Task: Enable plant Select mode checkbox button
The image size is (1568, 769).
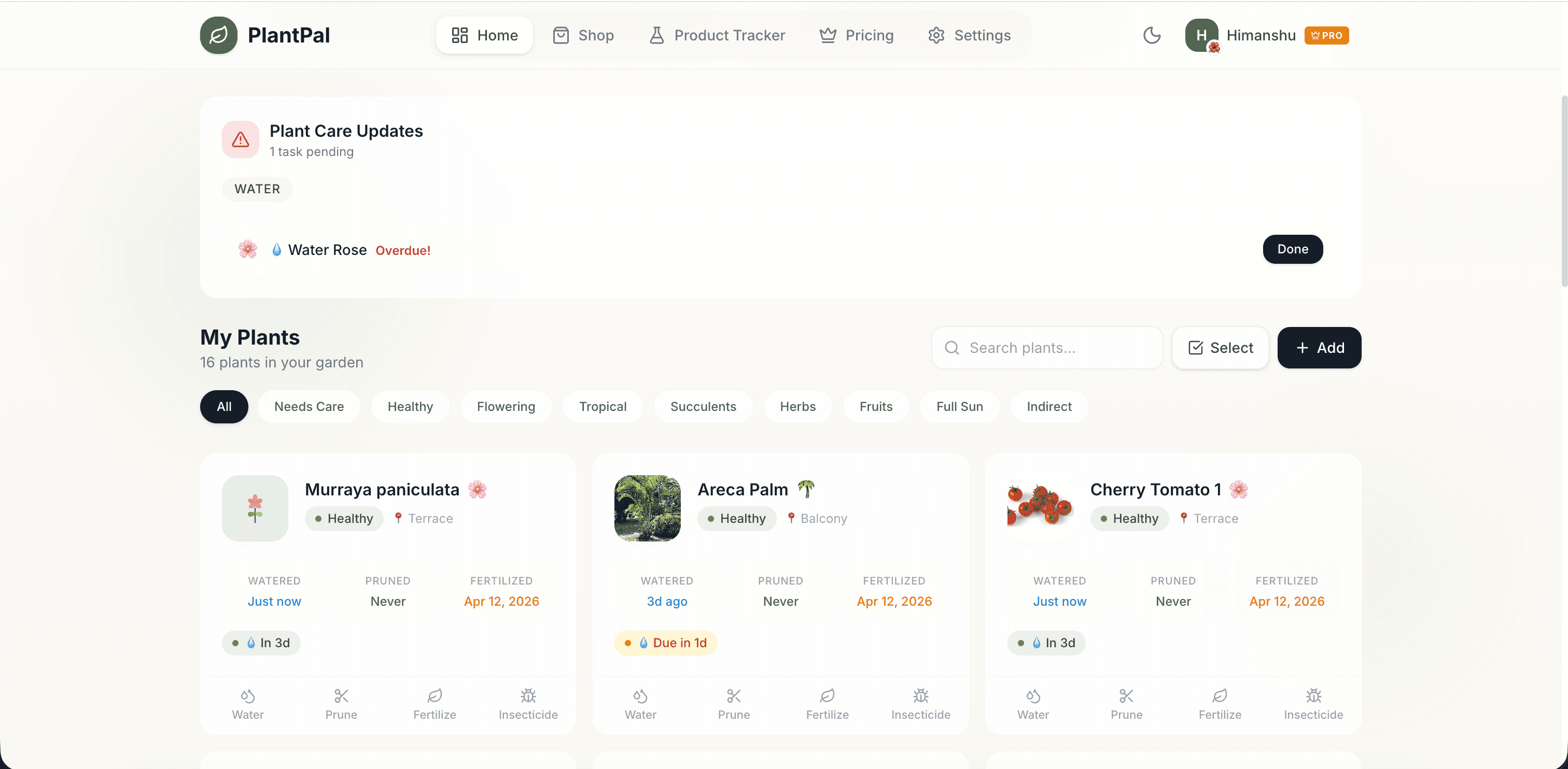Action: 1221,348
